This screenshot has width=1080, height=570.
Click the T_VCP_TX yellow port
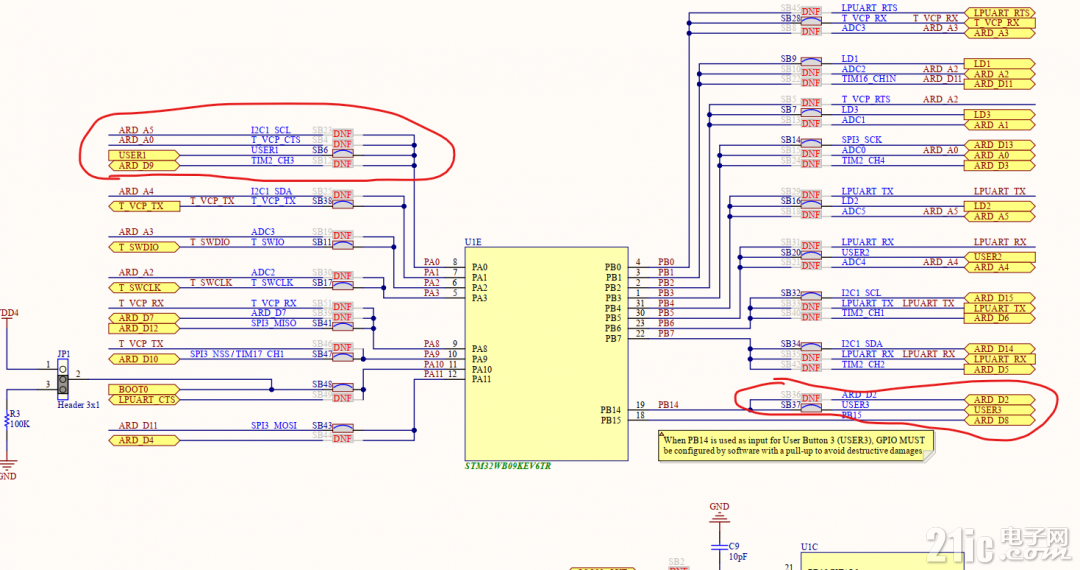(x=144, y=206)
